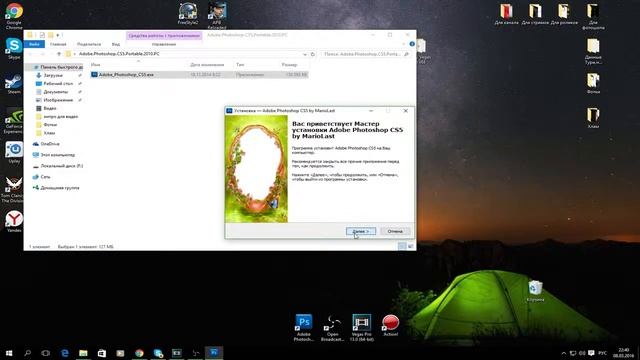Open Хлам folder in Explorer sidebar
The height and width of the screenshot is (360, 640).
(x=49, y=133)
